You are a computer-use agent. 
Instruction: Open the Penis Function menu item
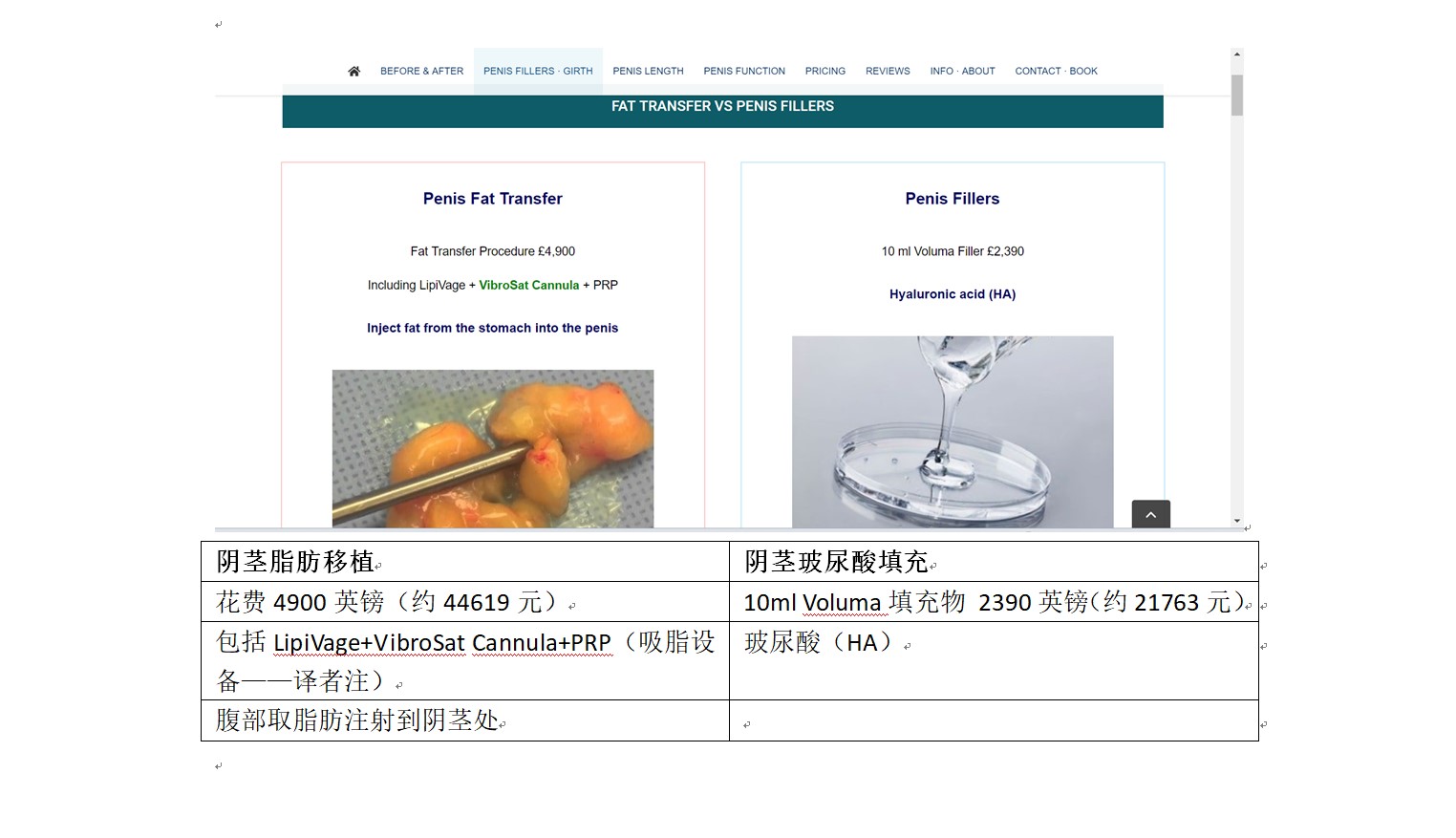744,71
